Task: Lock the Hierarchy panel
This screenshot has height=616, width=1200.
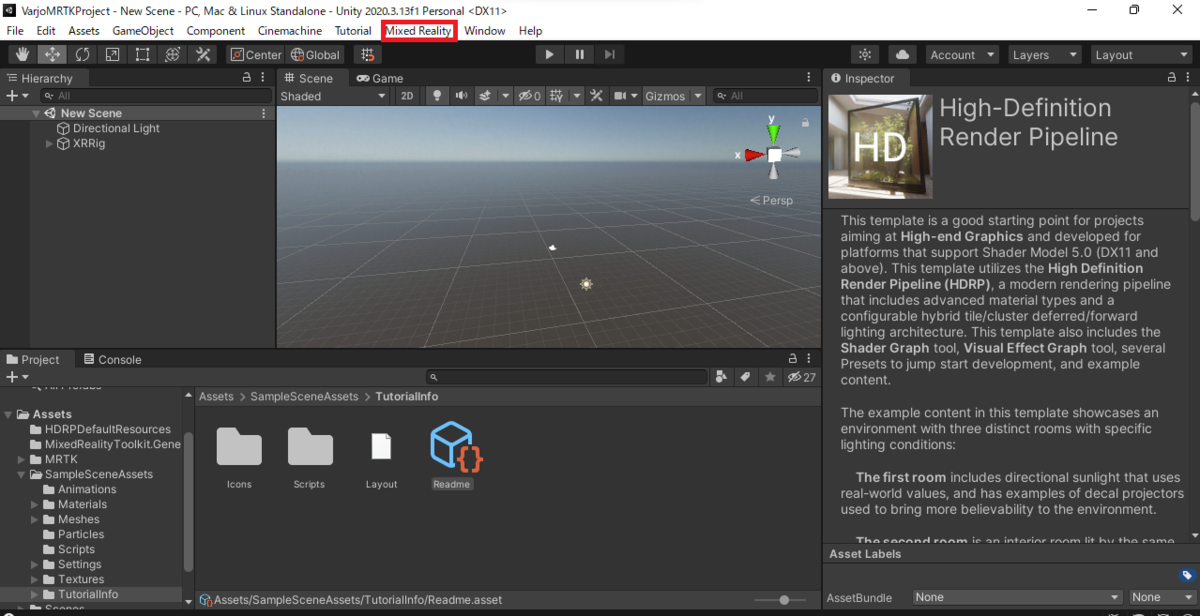Action: tap(247, 78)
